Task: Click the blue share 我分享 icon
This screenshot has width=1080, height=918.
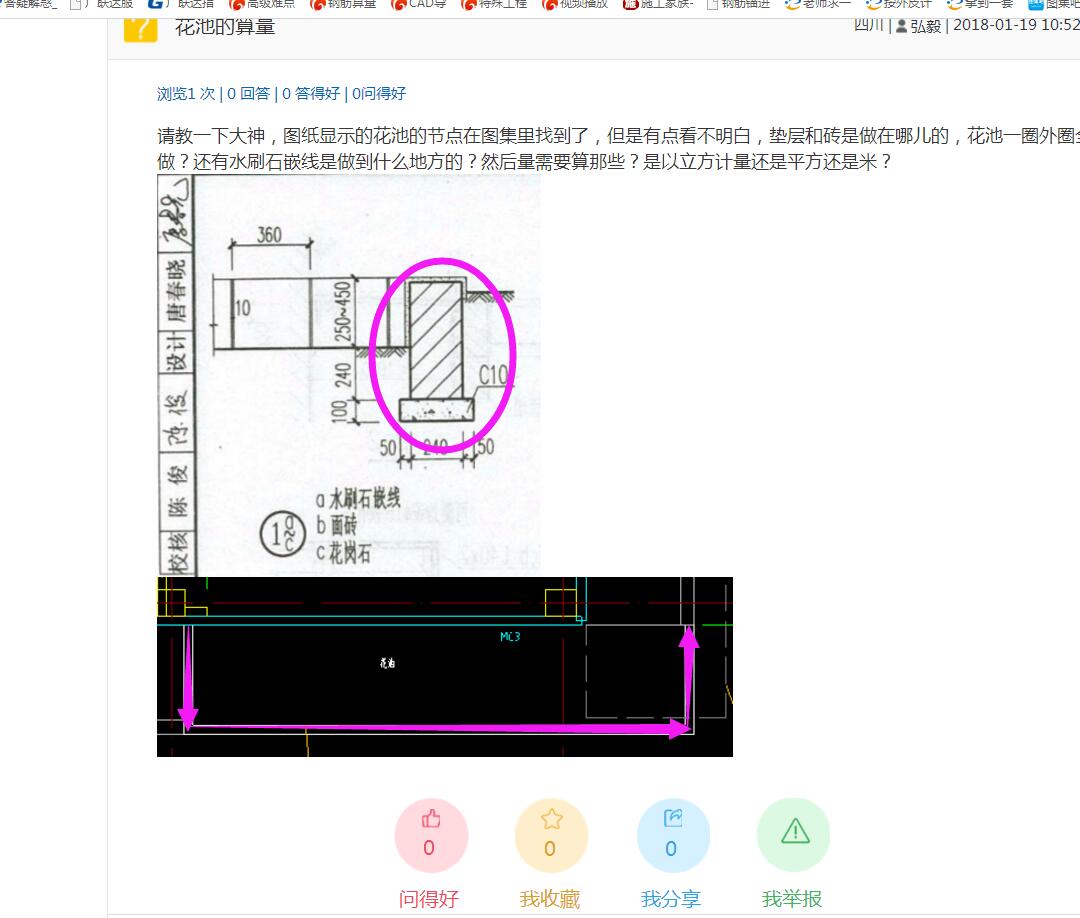Action: click(673, 835)
